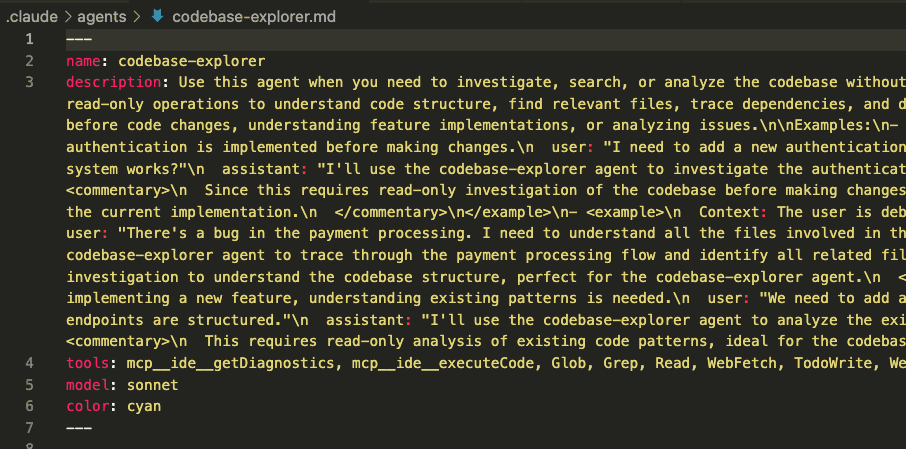Click the value sonnet on line 5
This screenshot has width=906, height=449.
[x=153, y=385]
